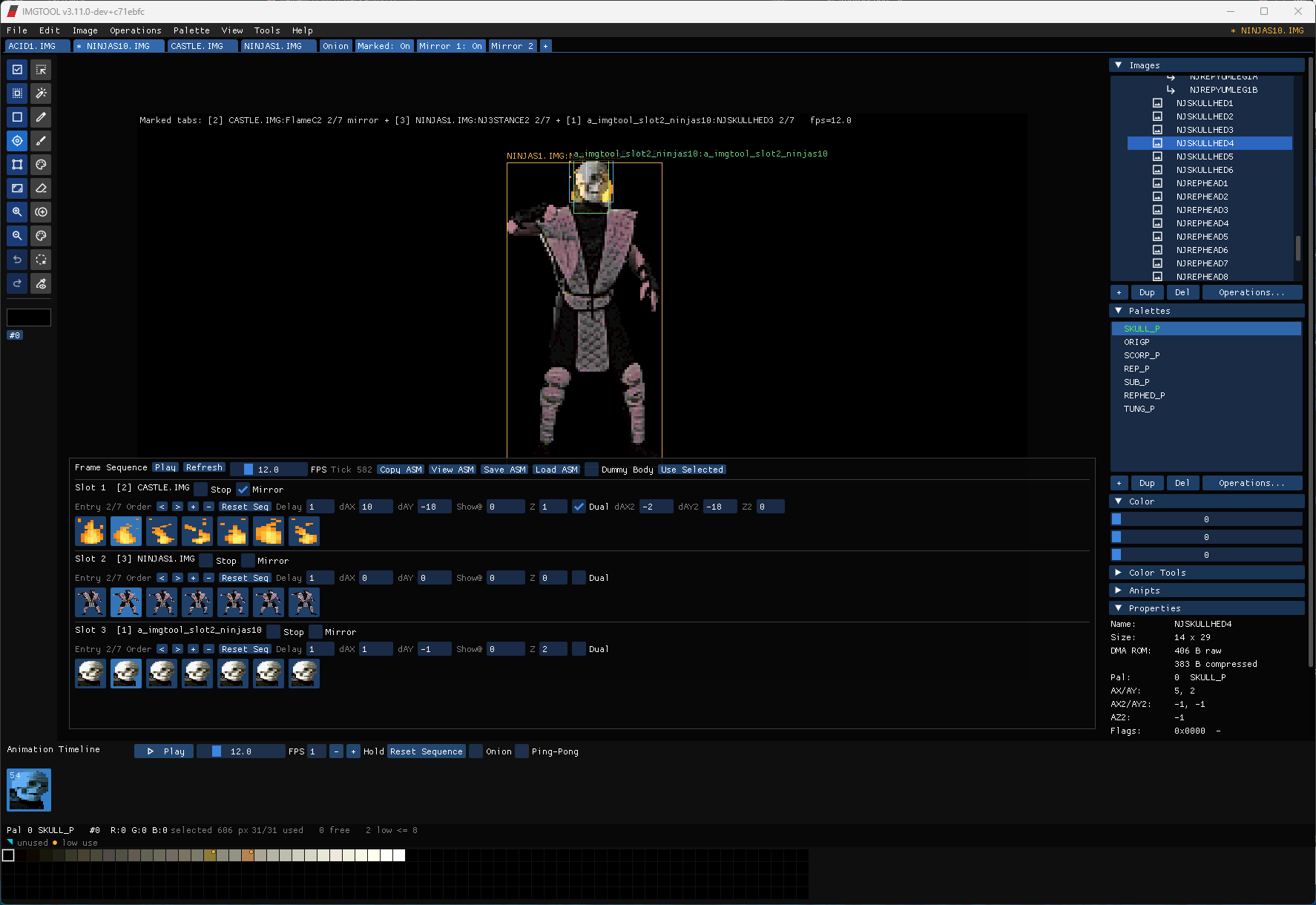
Task: Select the marquee arrow selection tool
Action: pyautogui.click(x=41, y=70)
